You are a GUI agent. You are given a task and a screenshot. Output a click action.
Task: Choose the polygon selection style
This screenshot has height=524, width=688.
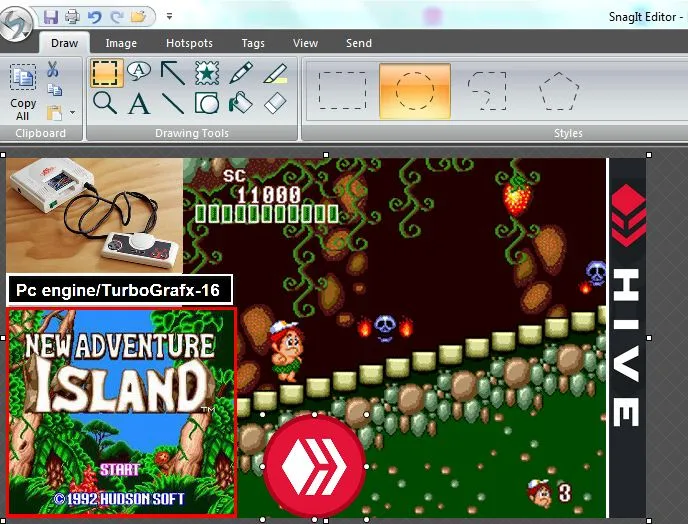tap(559, 91)
